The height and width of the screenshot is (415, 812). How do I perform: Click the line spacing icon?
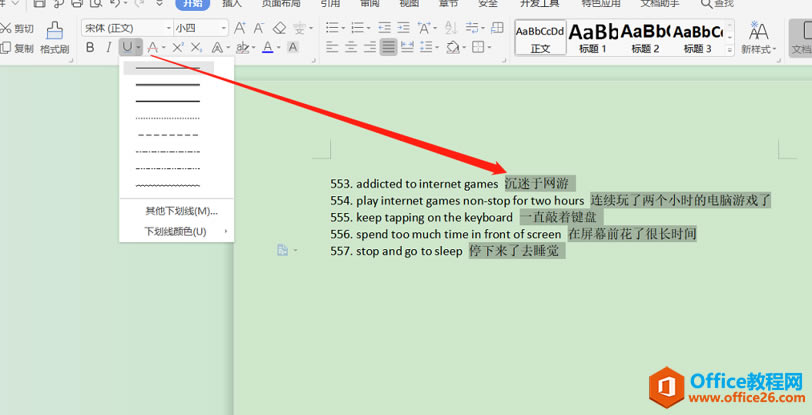[x=427, y=48]
